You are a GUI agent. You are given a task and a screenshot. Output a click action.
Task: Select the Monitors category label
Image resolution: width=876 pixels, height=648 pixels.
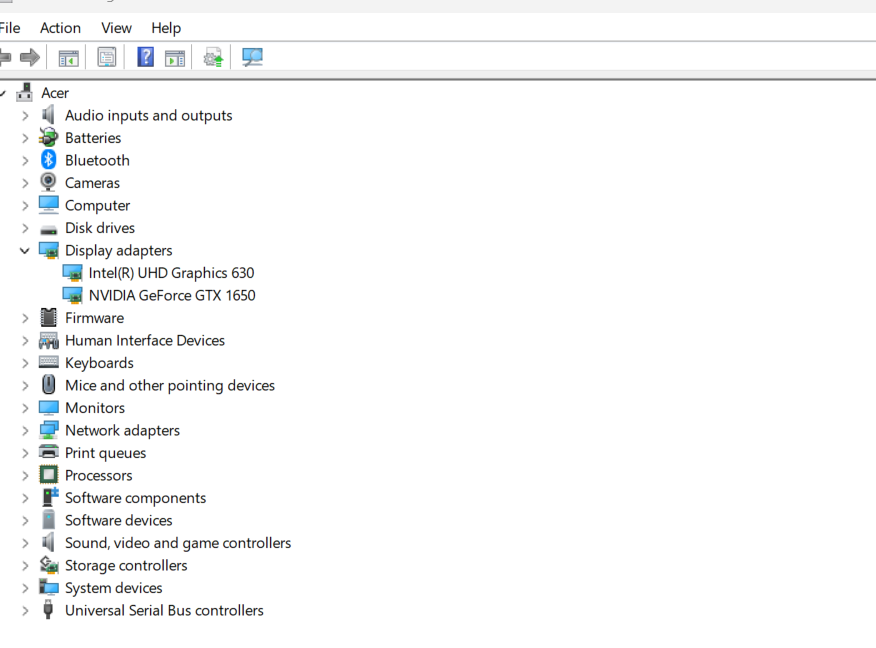[x=95, y=408]
